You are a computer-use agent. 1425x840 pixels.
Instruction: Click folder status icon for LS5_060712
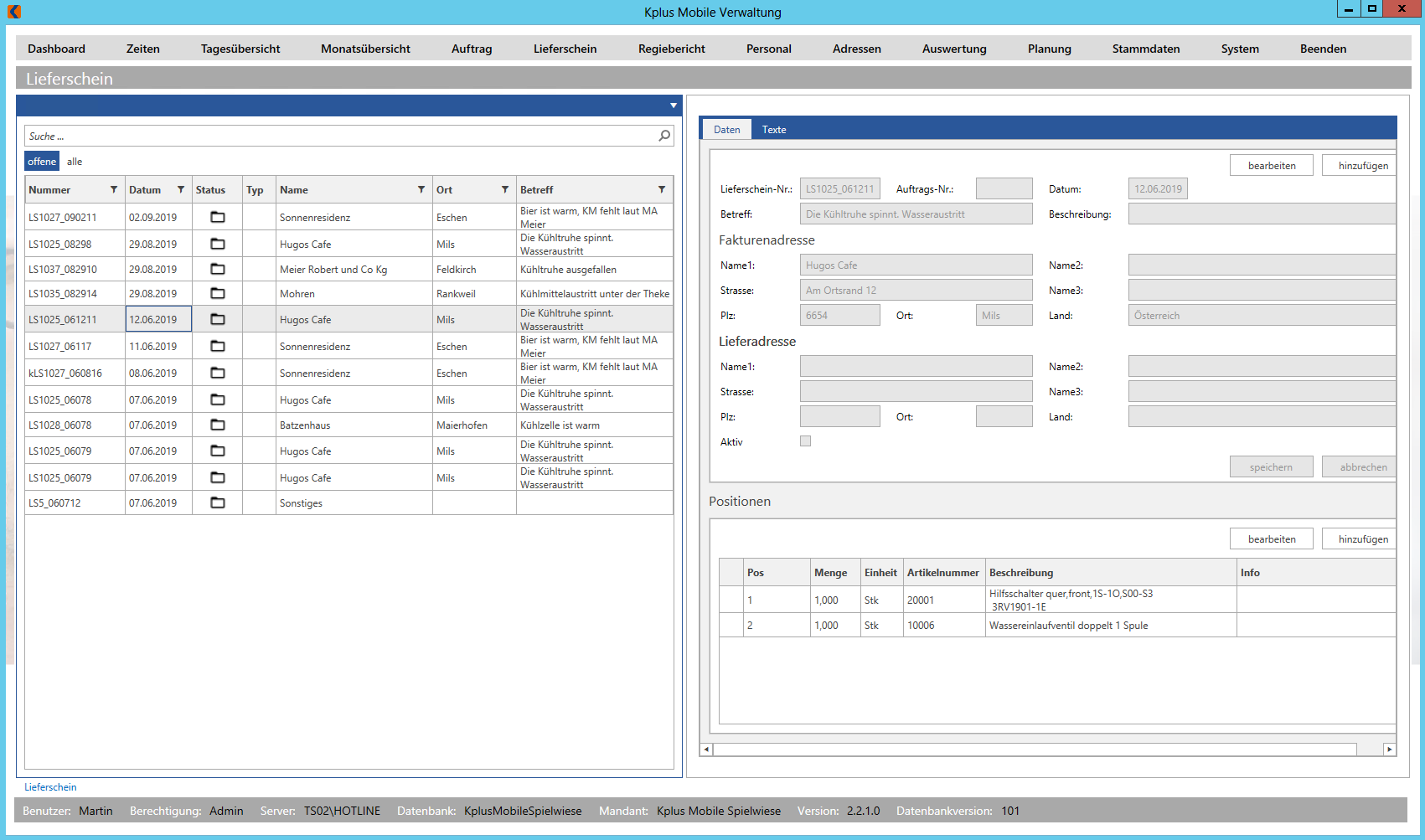218,502
